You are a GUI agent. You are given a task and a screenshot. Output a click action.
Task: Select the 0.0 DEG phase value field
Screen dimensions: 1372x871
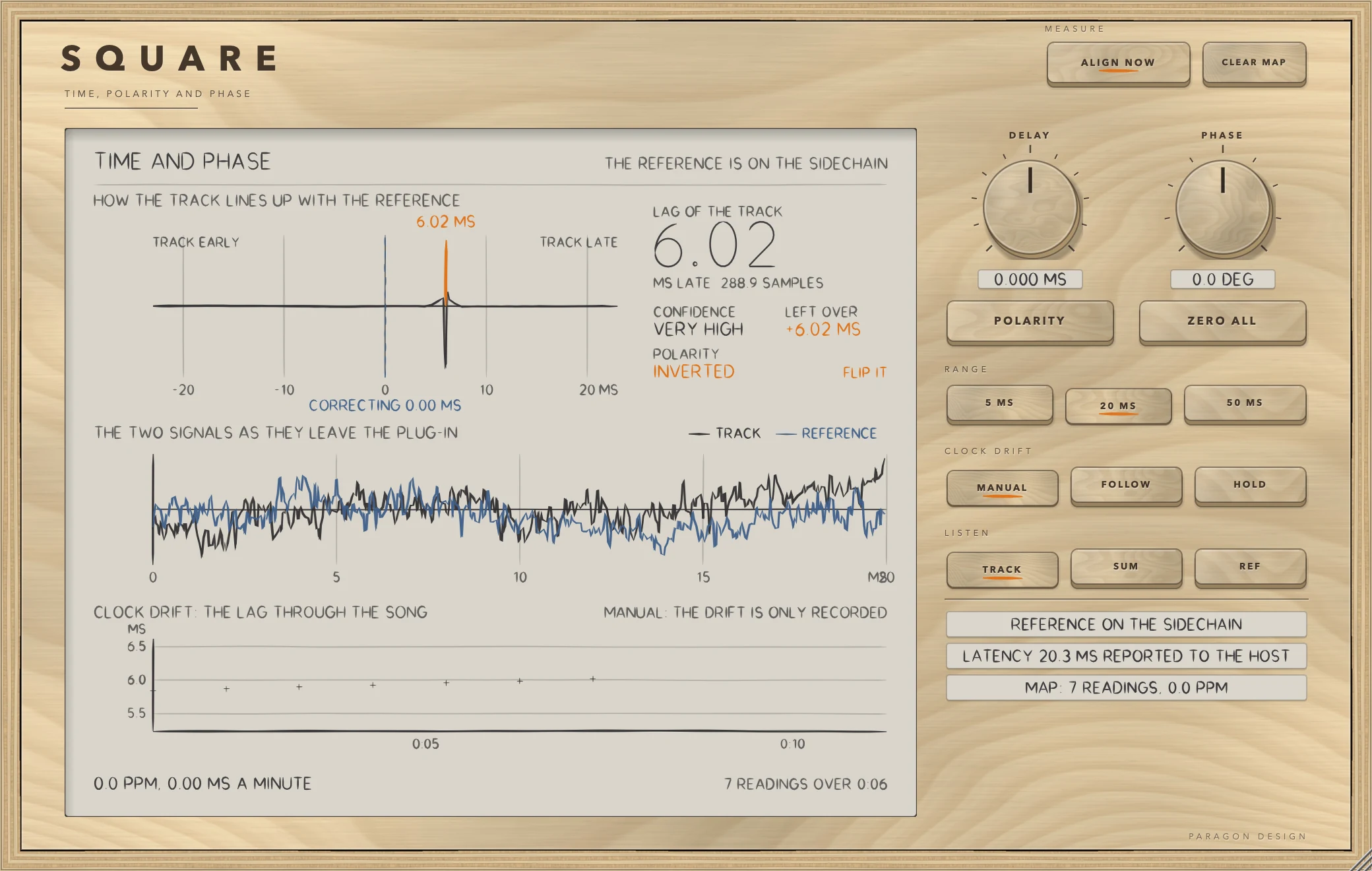coord(1223,279)
